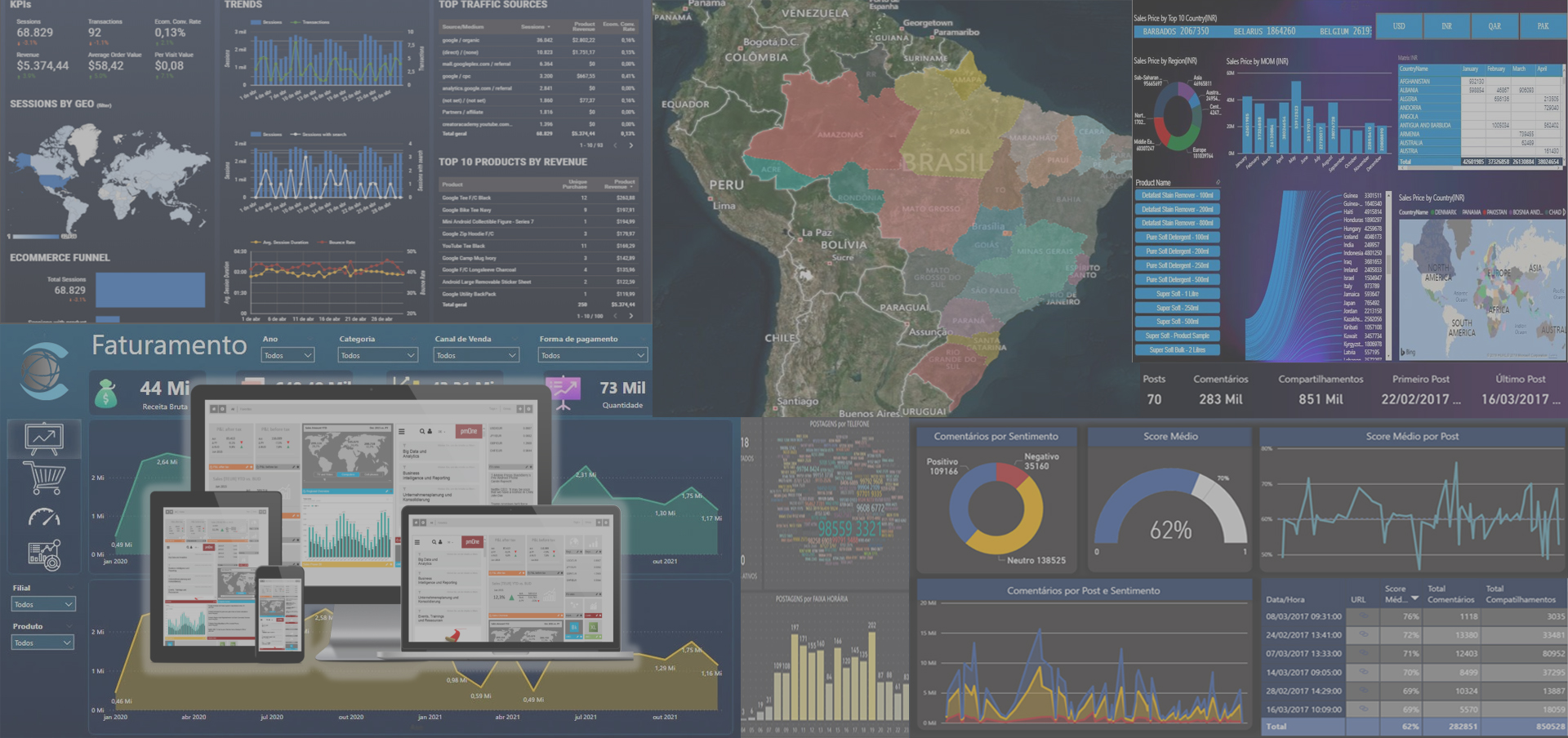Viewport: 1568px width, 738px height.
Task: Click AFGHANISTAN row in the matrix
Action: coord(1479,82)
